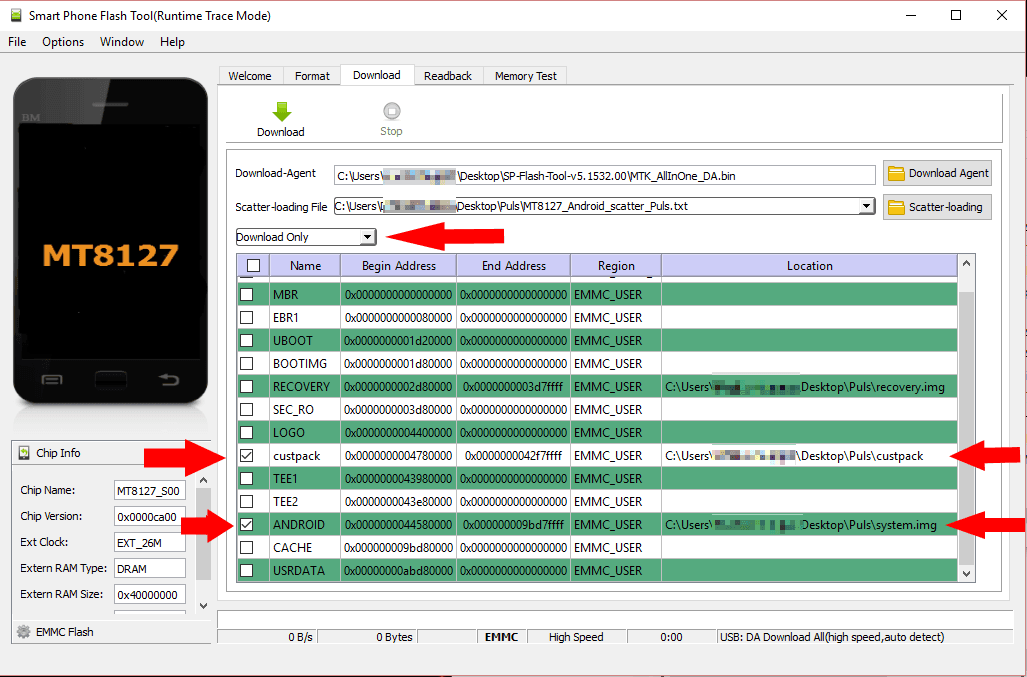Click the EMMC Flash gear icon
Image resolution: width=1027 pixels, height=677 pixels.
(x=24, y=632)
